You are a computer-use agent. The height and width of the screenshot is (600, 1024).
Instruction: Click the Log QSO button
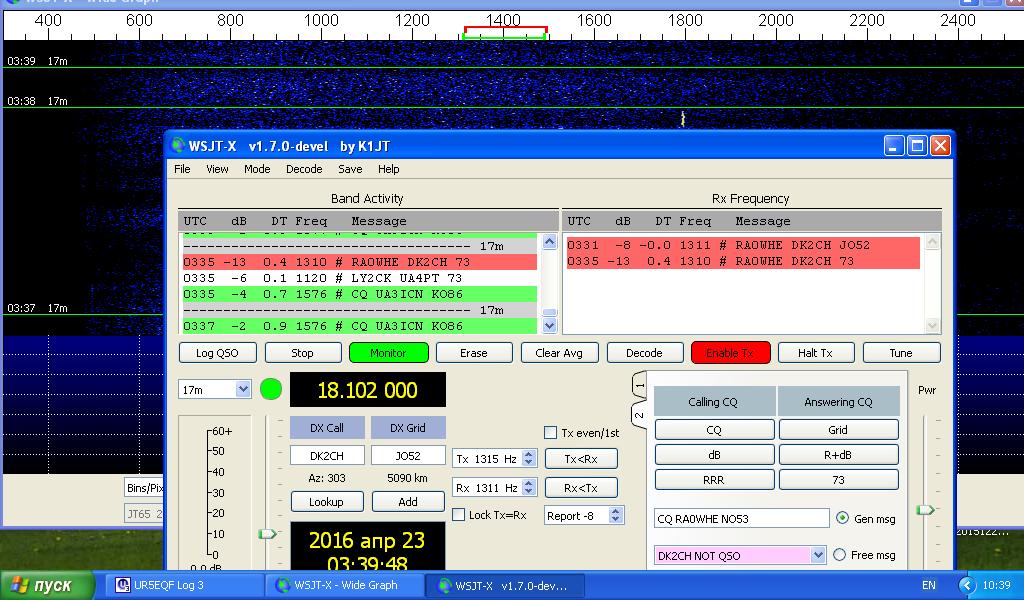tap(218, 353)
